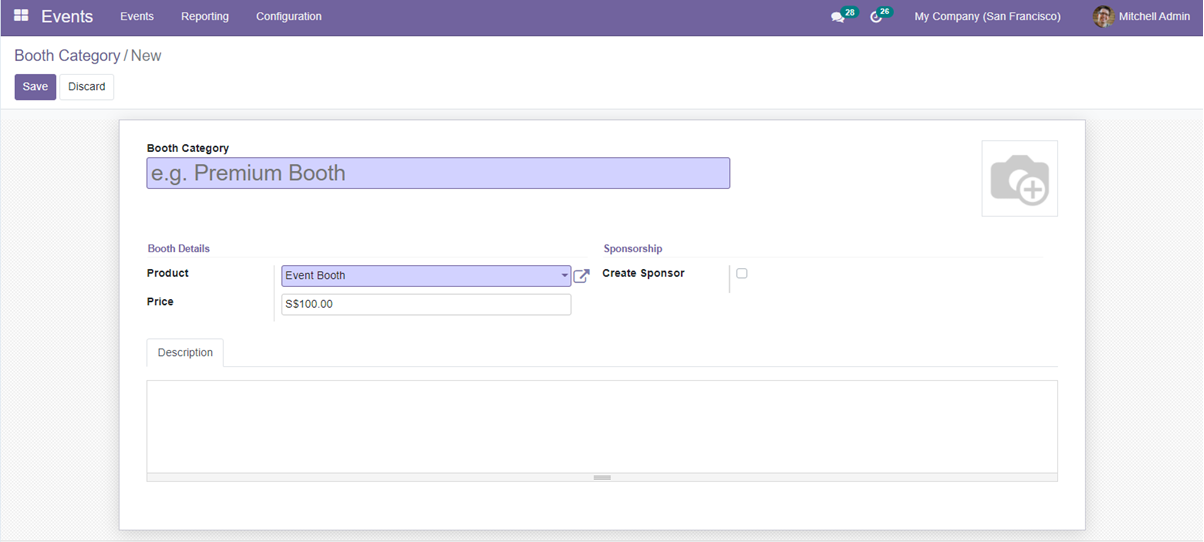Open the activities clock icon

click(876, 17)
